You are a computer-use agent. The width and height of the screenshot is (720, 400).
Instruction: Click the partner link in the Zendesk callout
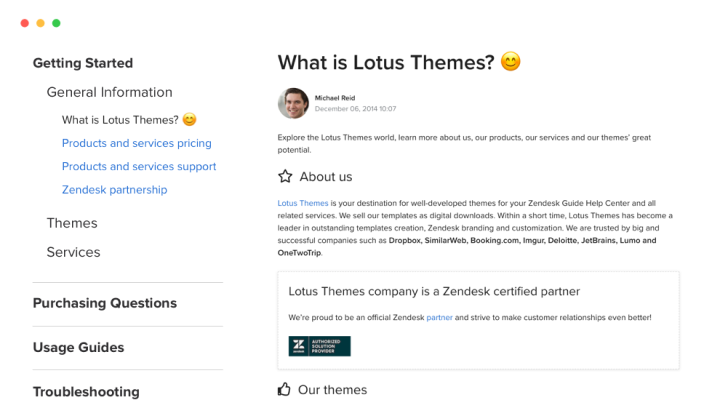(439, 317)
